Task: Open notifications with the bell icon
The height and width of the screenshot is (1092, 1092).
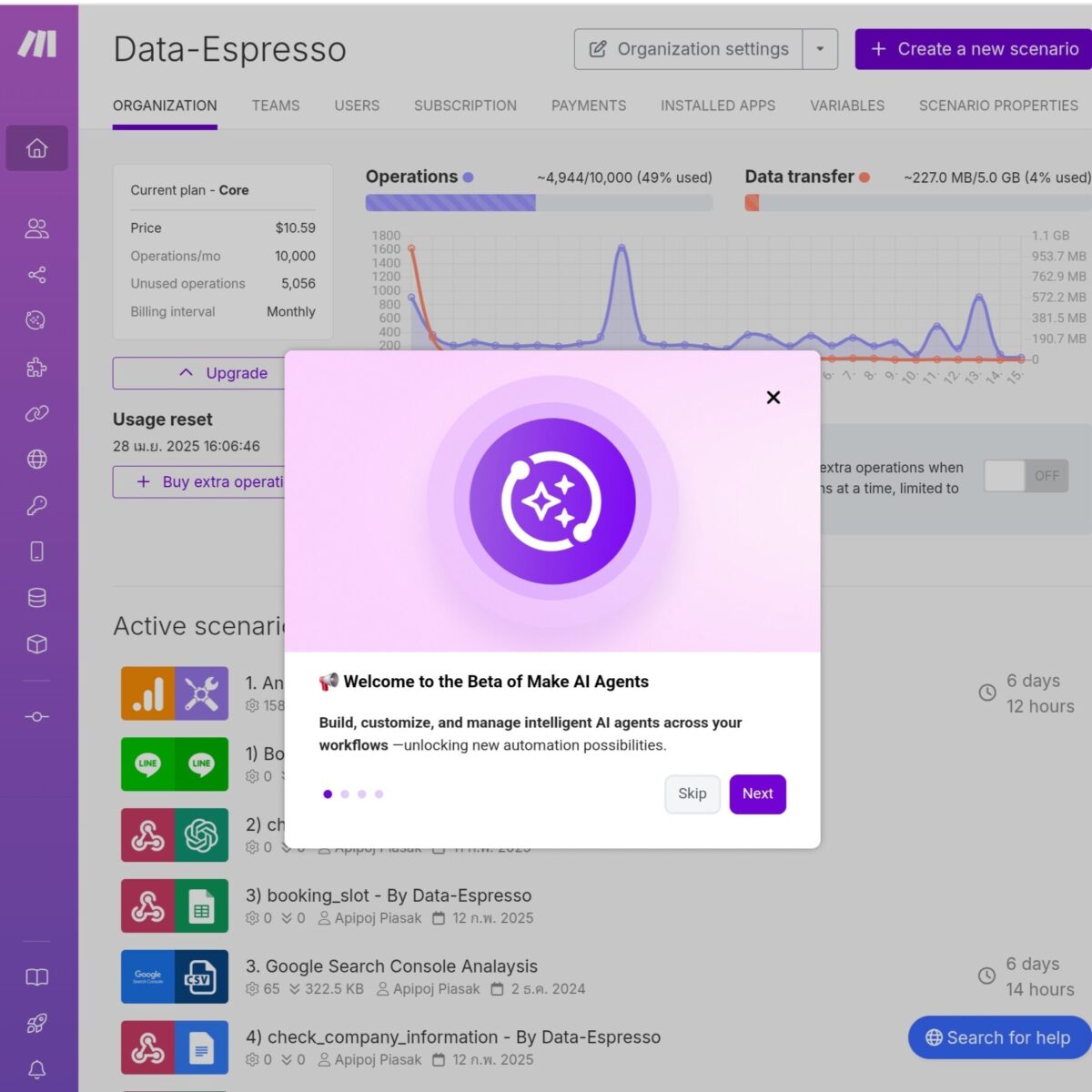Action: coord(36,1069)
